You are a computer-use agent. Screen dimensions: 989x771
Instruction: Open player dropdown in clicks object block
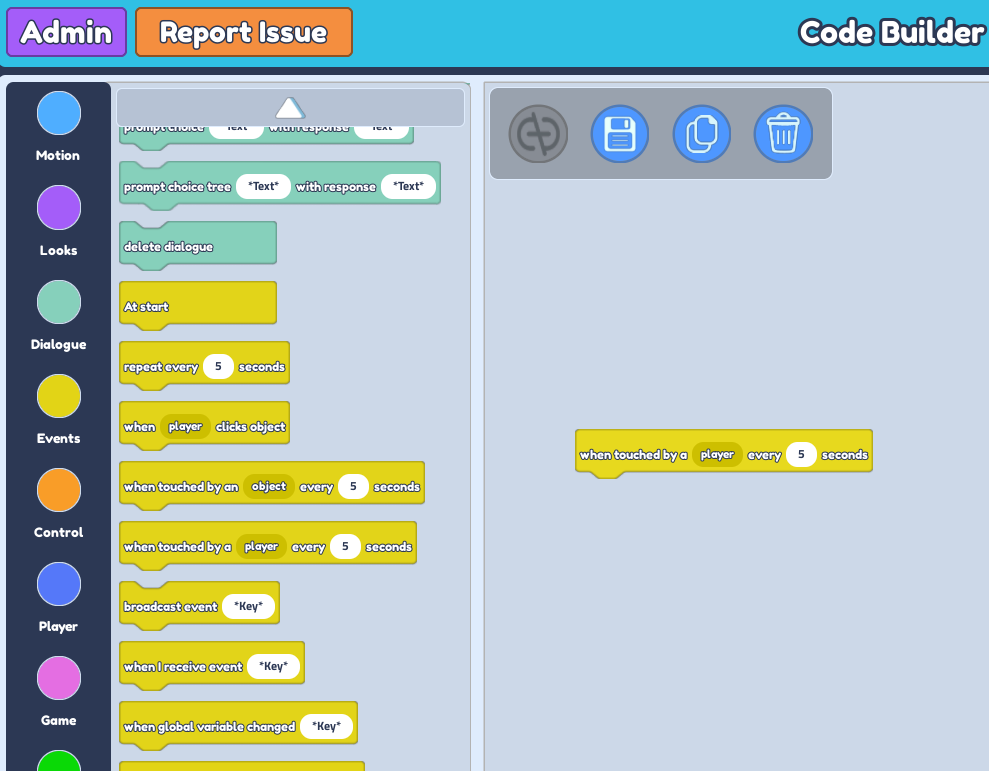tap(185, 427)
